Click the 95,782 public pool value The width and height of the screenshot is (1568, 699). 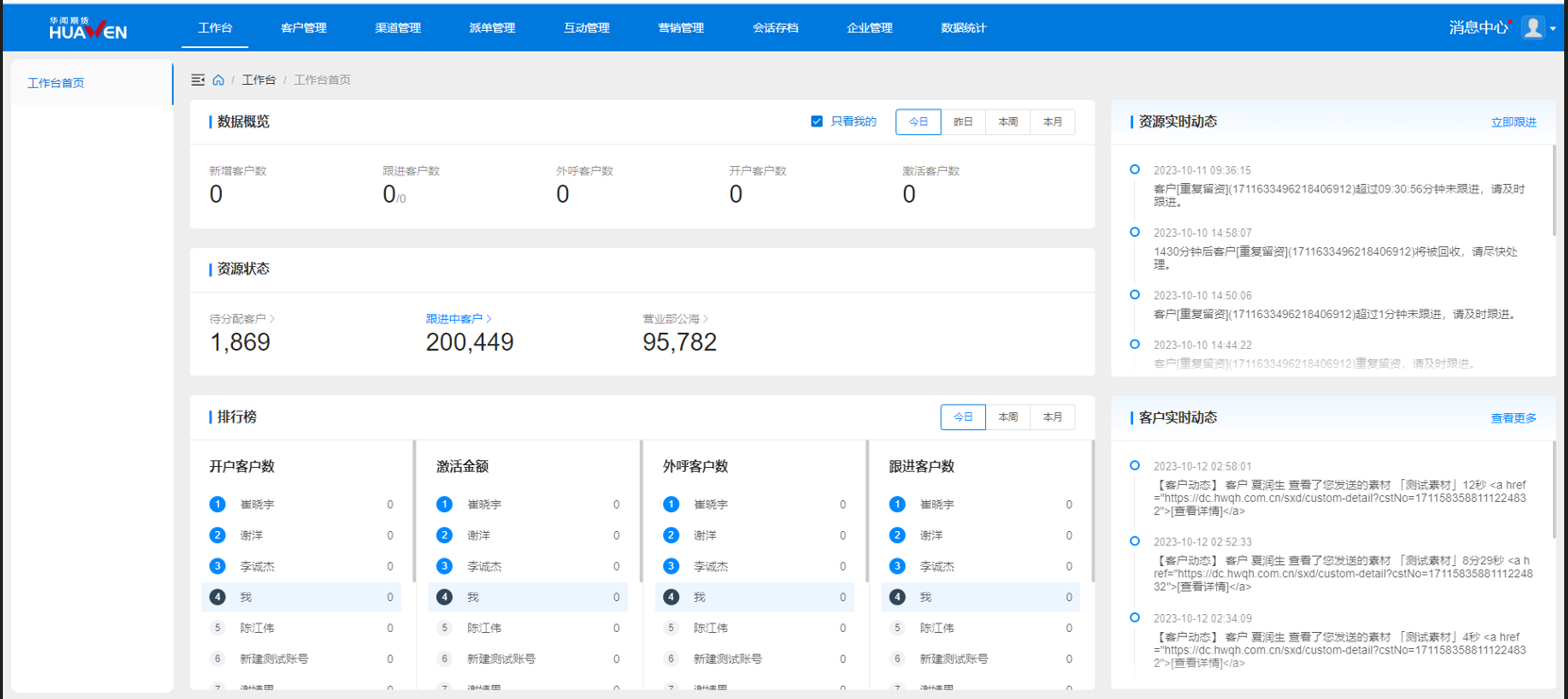point(679,342)
